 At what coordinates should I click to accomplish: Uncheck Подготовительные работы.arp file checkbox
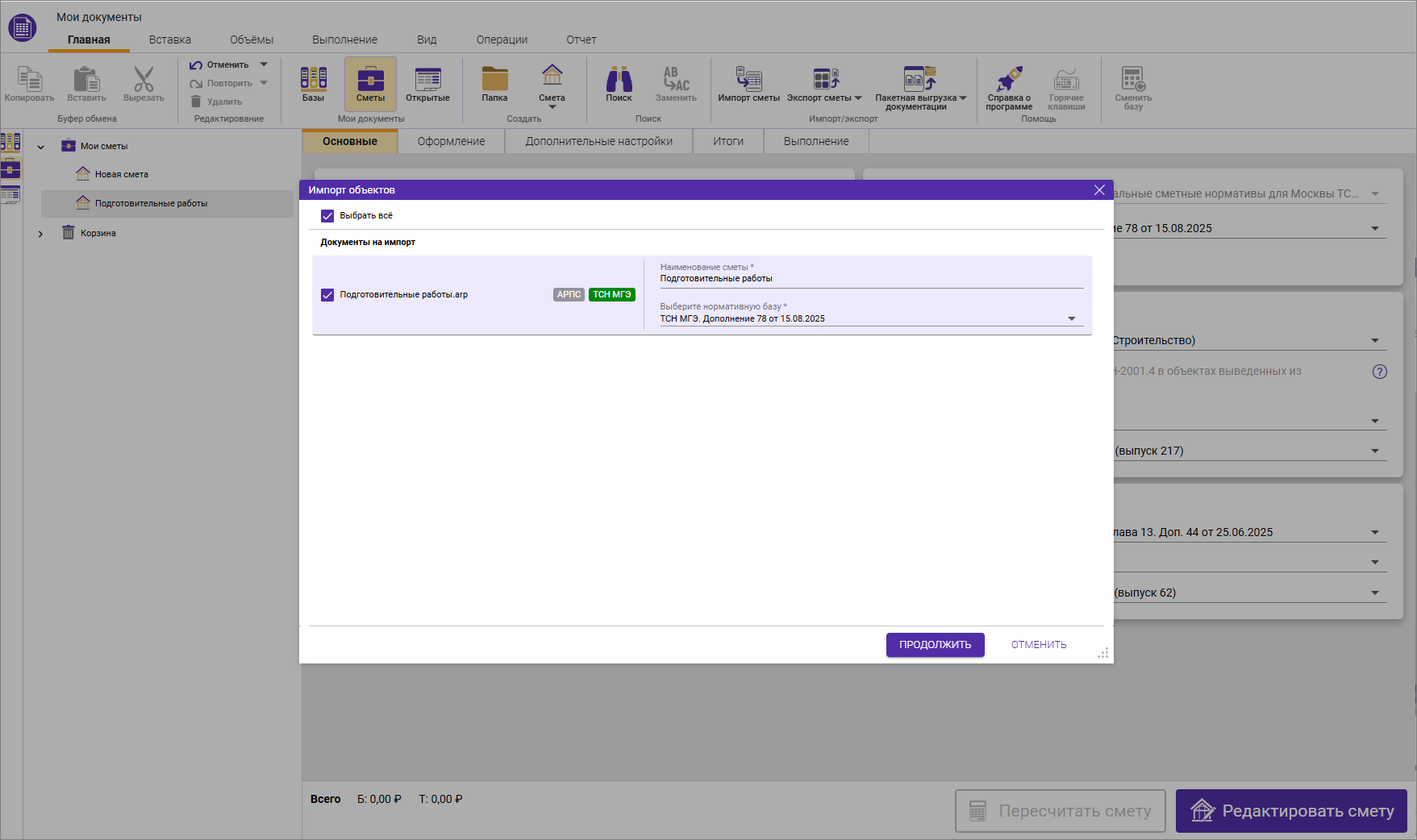tap(327, 295)
